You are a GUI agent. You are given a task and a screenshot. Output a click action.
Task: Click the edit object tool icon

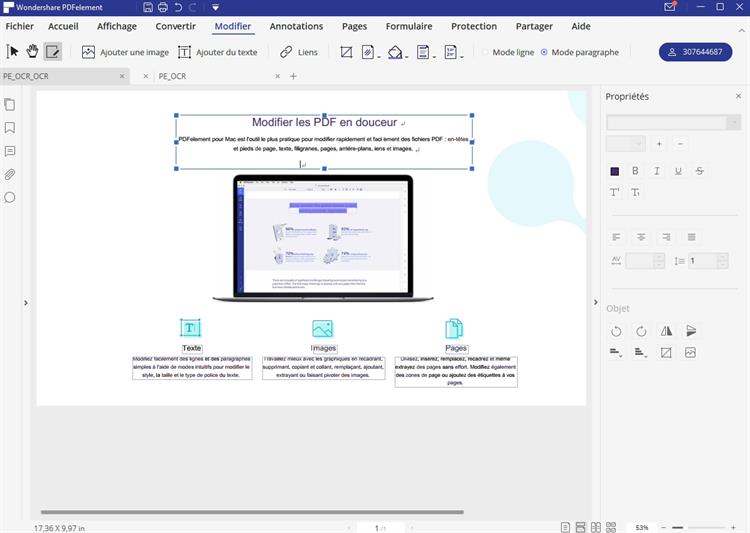[52, 51]
